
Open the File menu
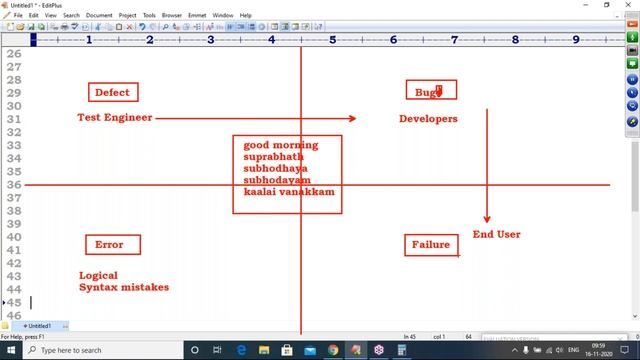(18, 15)
